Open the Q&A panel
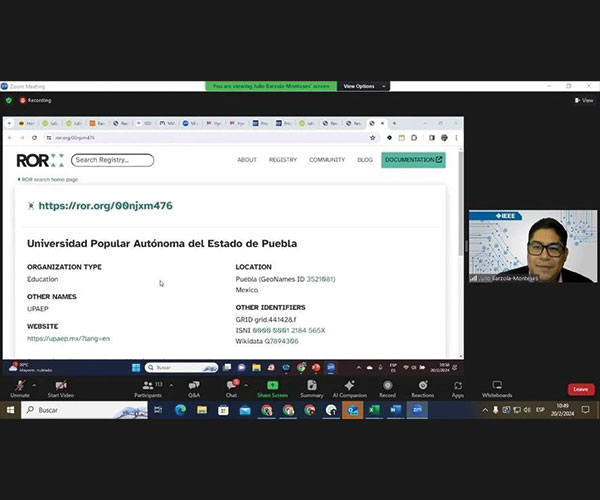 [x=194, y=389]
